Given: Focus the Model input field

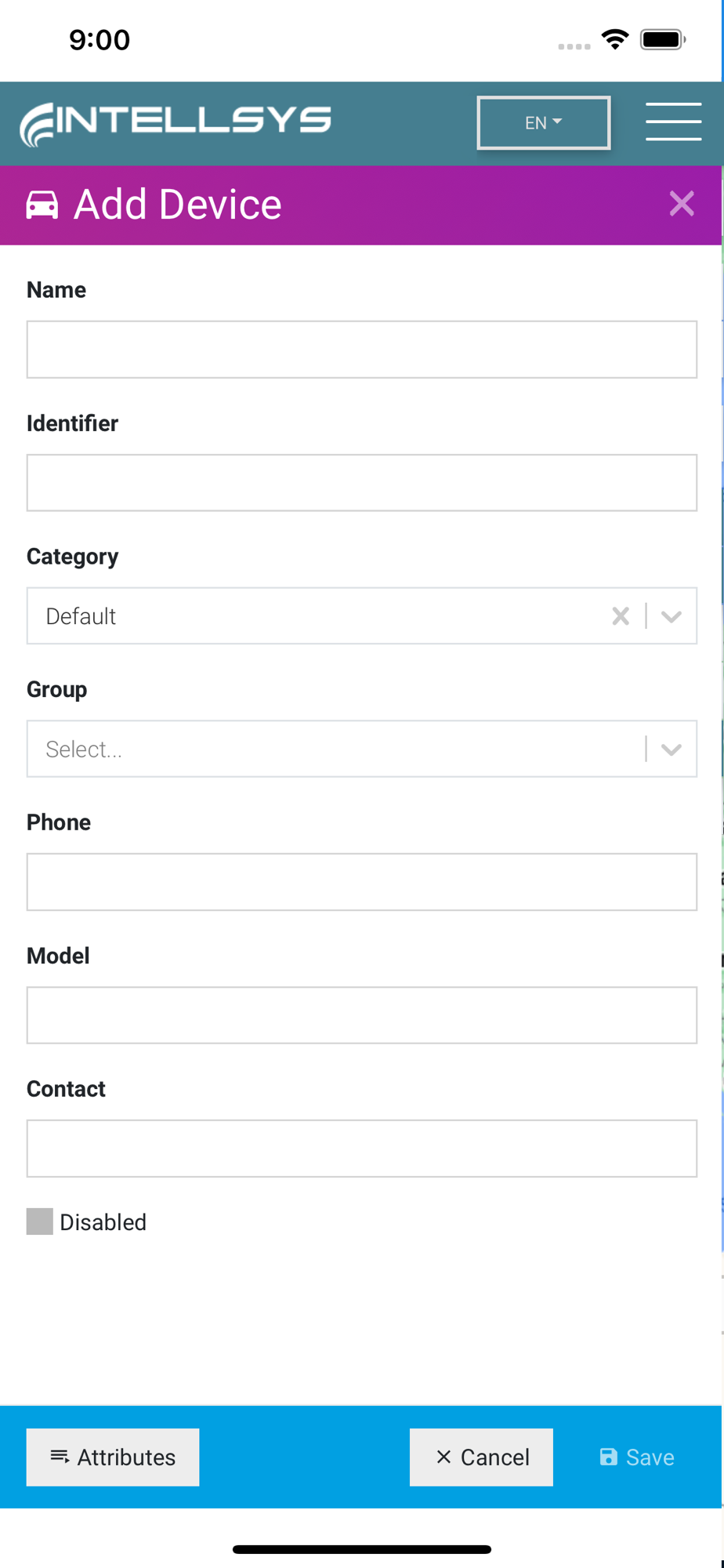Looking at the screenshot, I should tap(362, 1015).
